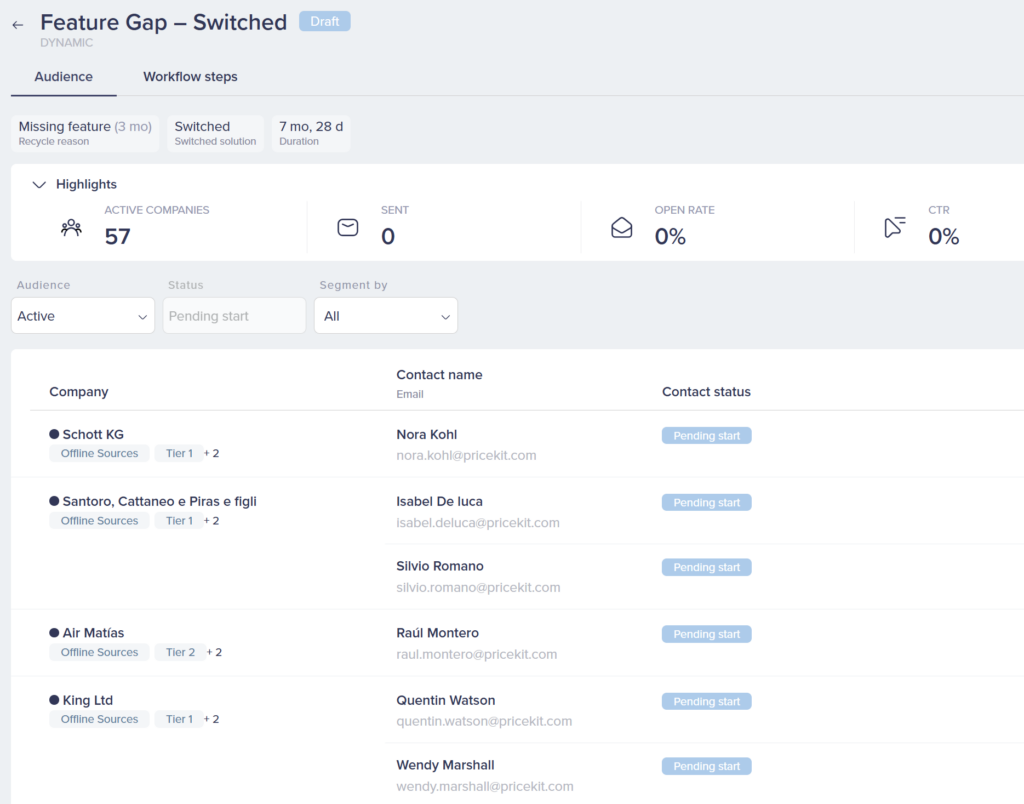Click the CTR cursor icon
Viewport: 1024px width, 804px height.
[895, 228]
